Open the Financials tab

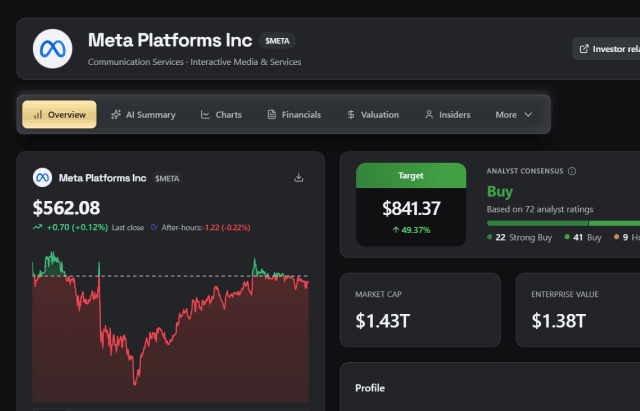pyautogui.click(x=294, y=115)
